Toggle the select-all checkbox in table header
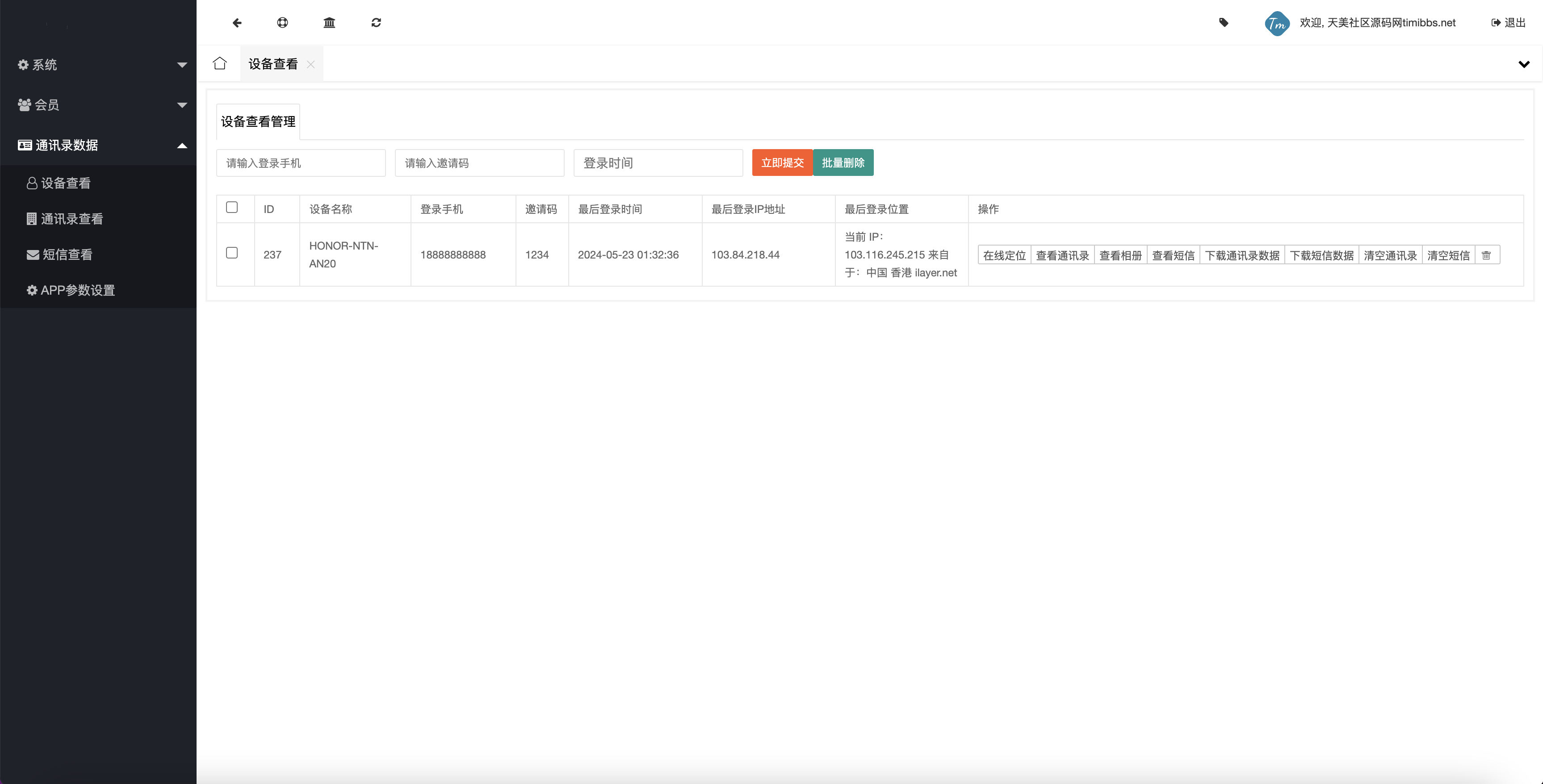This screenshot has width=1543, height=784. point(232,207)
